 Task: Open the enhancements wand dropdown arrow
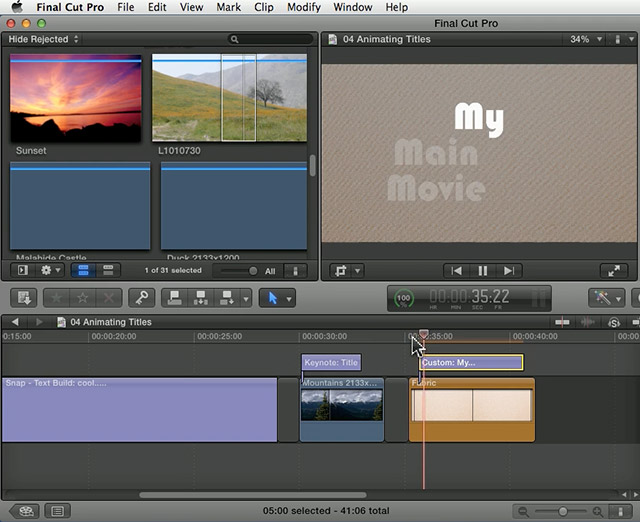point(618,299)
